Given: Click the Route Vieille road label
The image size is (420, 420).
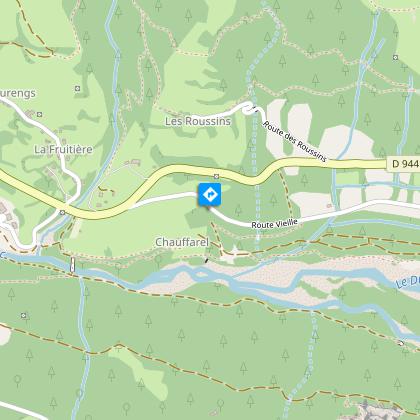Looking at the screenshot, I should (274, 223).
